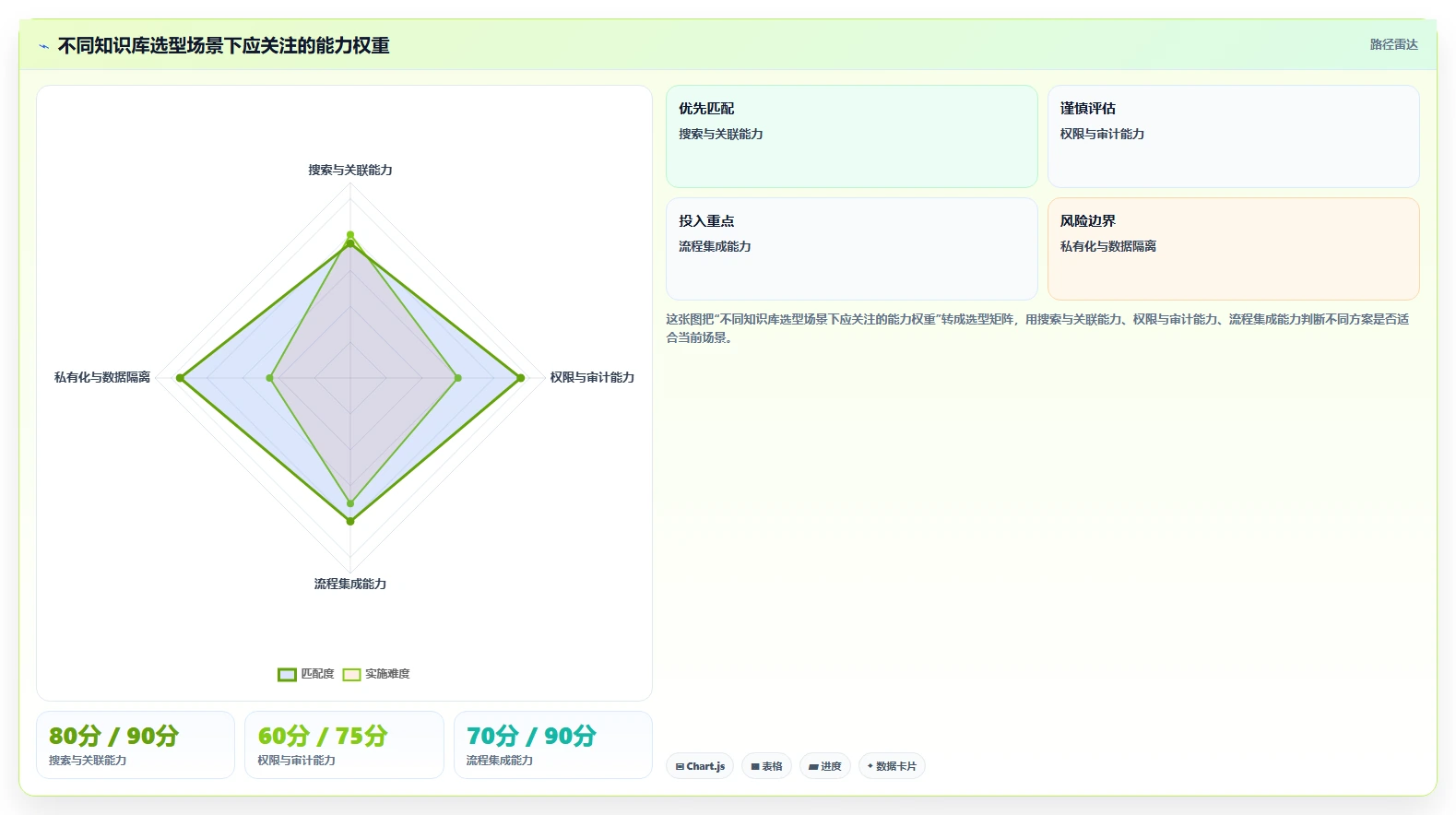This screenshot has width=1456, height=815.
Task: Toggle the 实施难度 legend swatch
Action: [x=351, y=674]
